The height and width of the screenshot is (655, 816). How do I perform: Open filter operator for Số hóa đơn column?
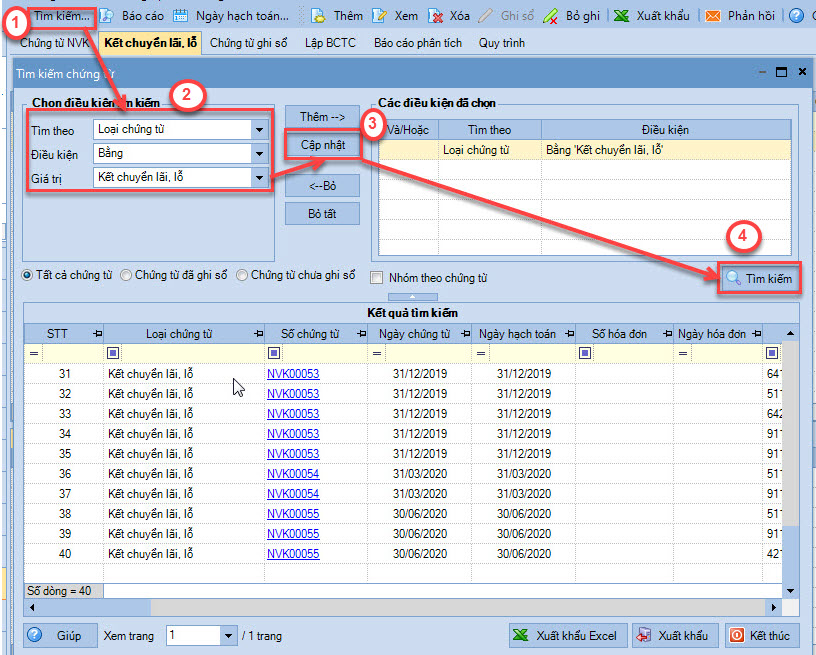tap(585, 353)
